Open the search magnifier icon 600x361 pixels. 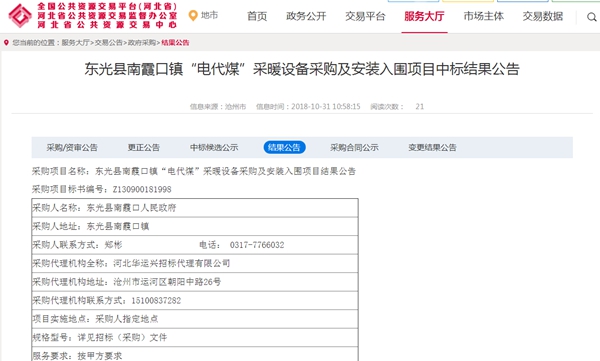592,17
